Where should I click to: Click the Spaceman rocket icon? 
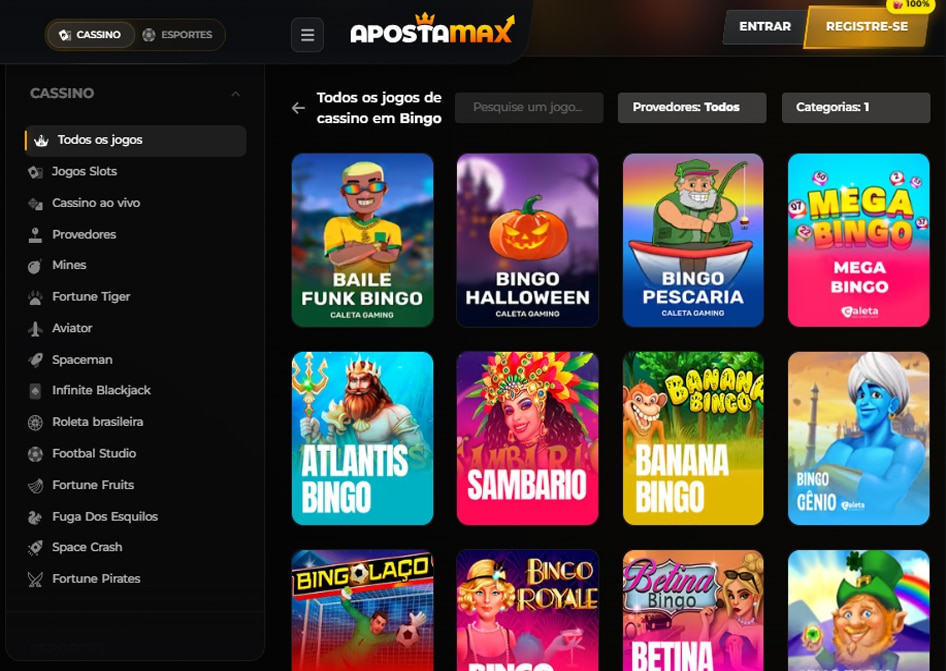click(36, 360)
